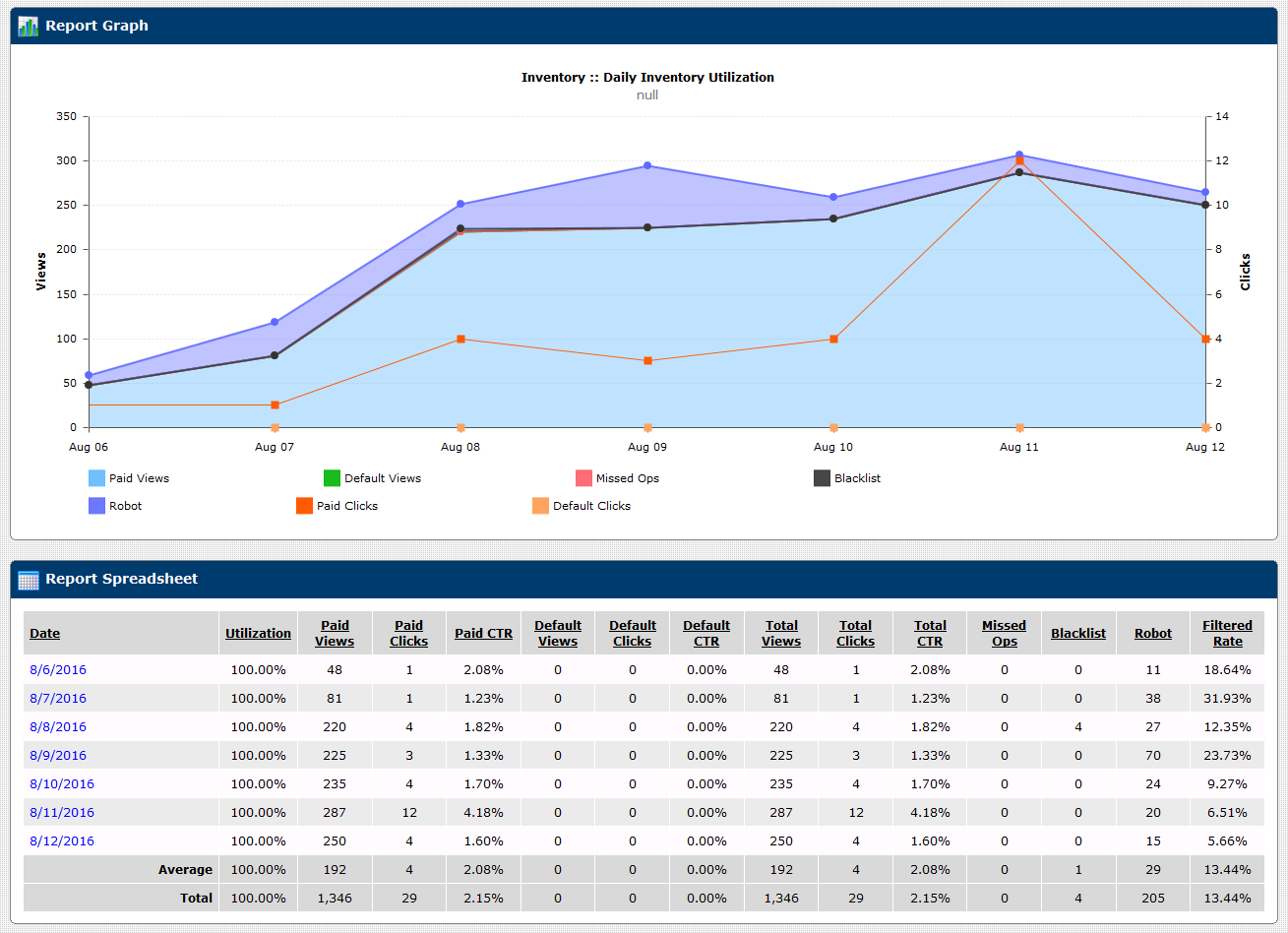Click the Views y-axis label
Screen dimensions: 1288x933
tap(41, 272)
